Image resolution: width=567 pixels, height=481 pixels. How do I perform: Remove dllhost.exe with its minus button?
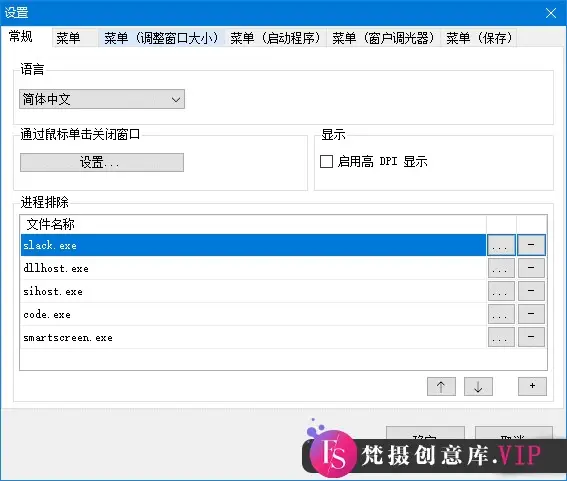[531, 268]
